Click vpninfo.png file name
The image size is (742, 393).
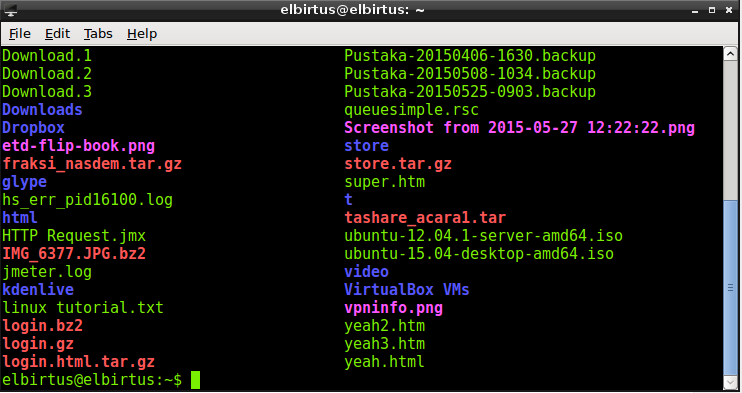393,308
